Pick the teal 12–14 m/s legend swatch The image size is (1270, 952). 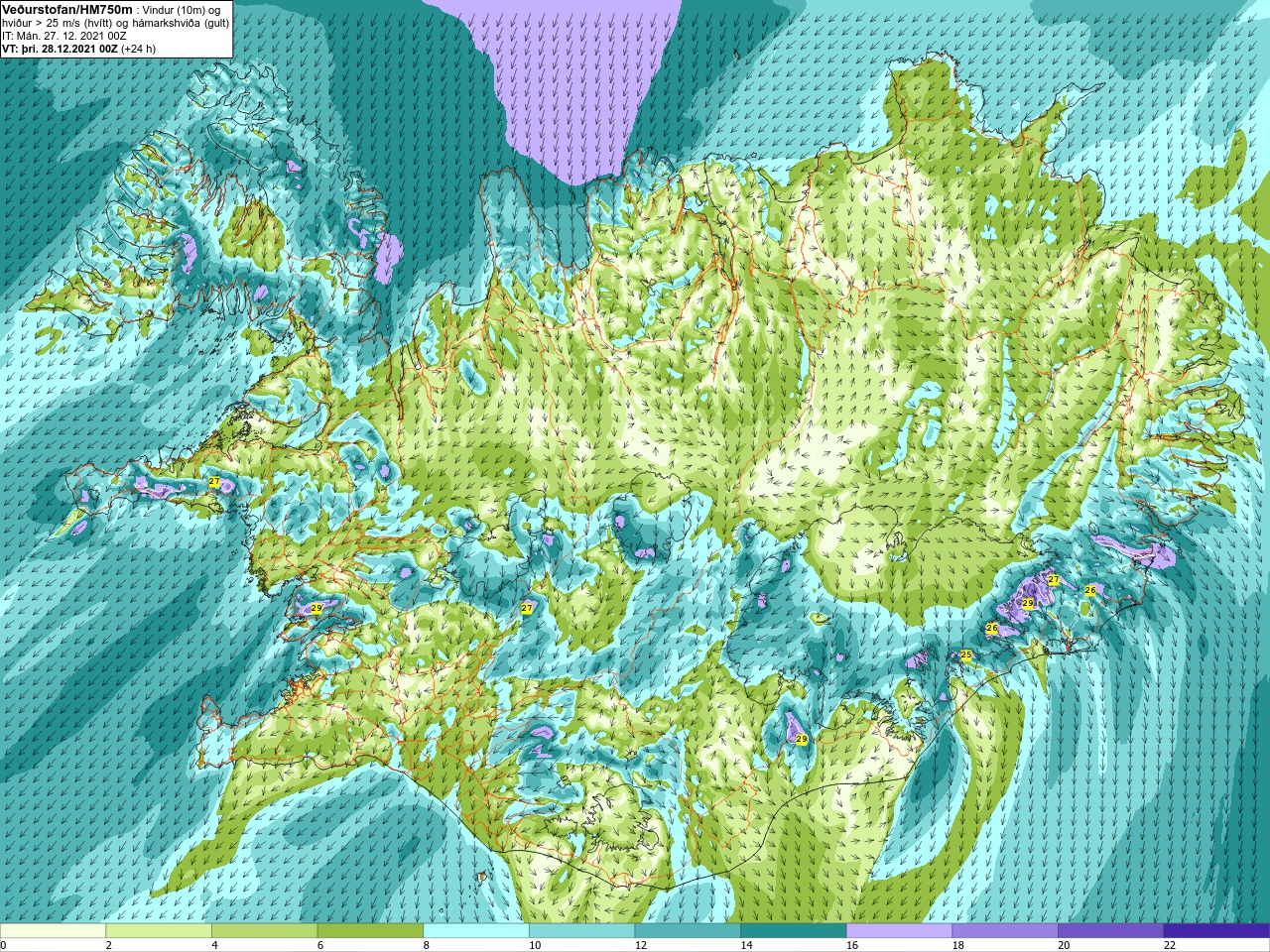[x=688, y=931]
